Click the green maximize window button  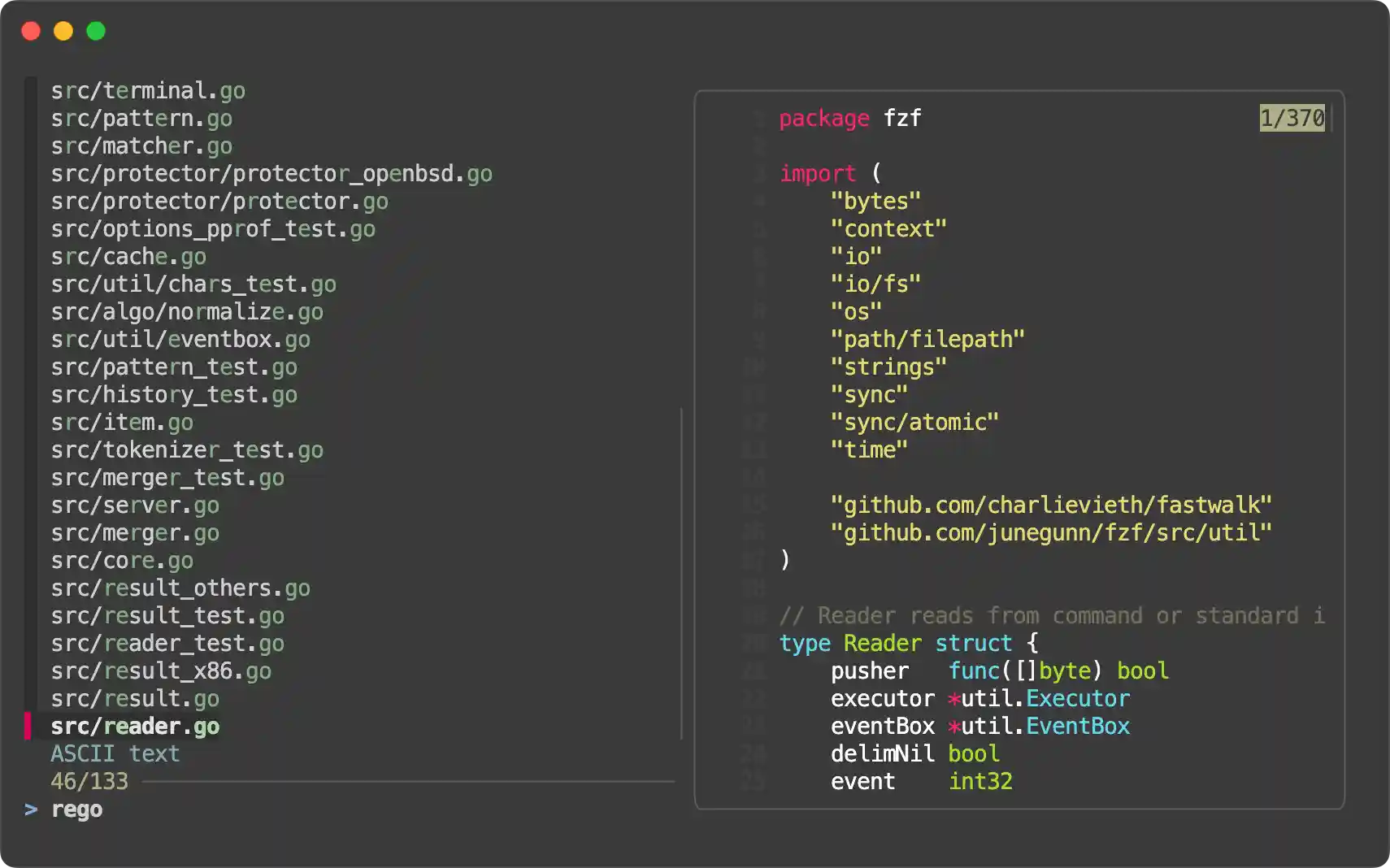pyautogui.click(x=96, y=31)
